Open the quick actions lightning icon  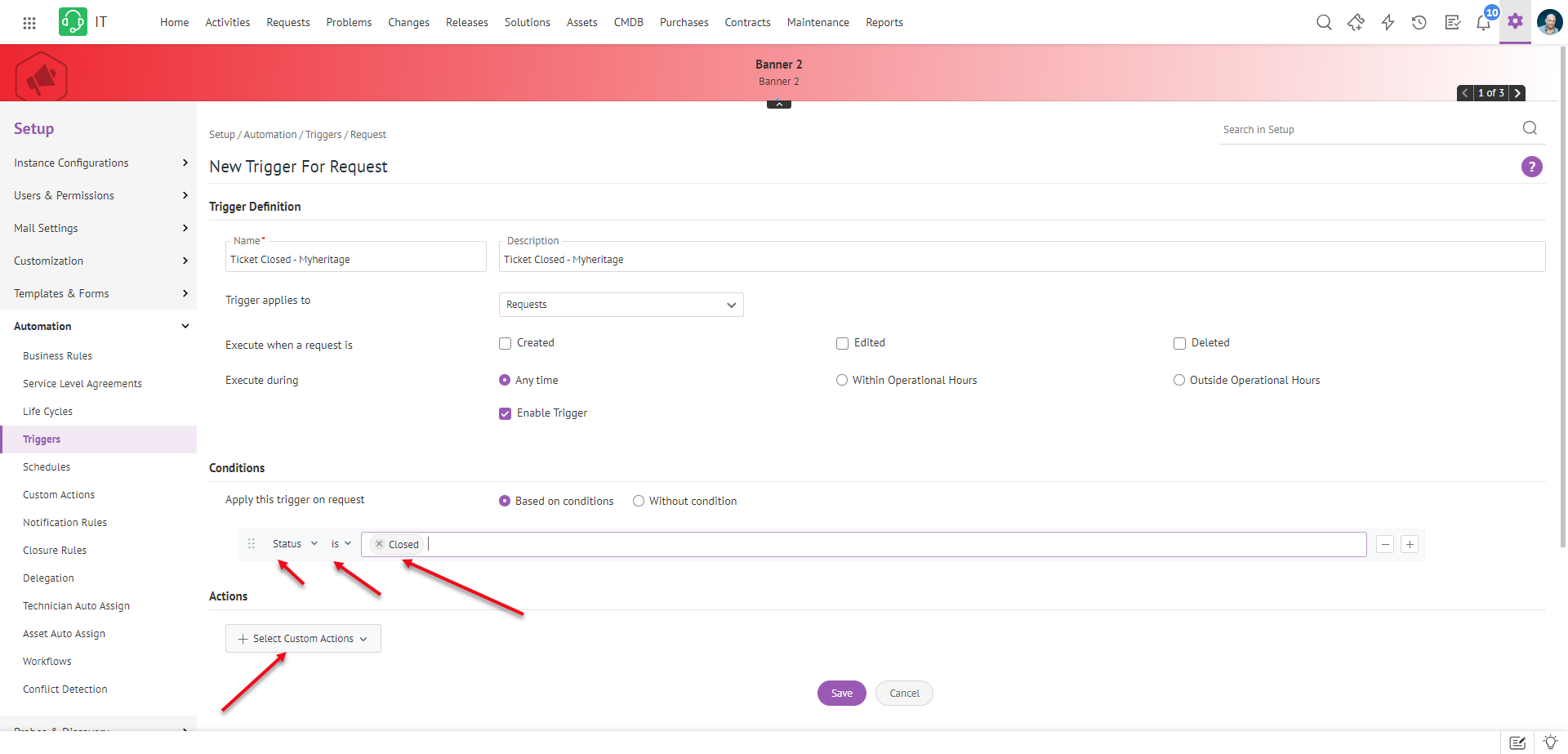1388,23
